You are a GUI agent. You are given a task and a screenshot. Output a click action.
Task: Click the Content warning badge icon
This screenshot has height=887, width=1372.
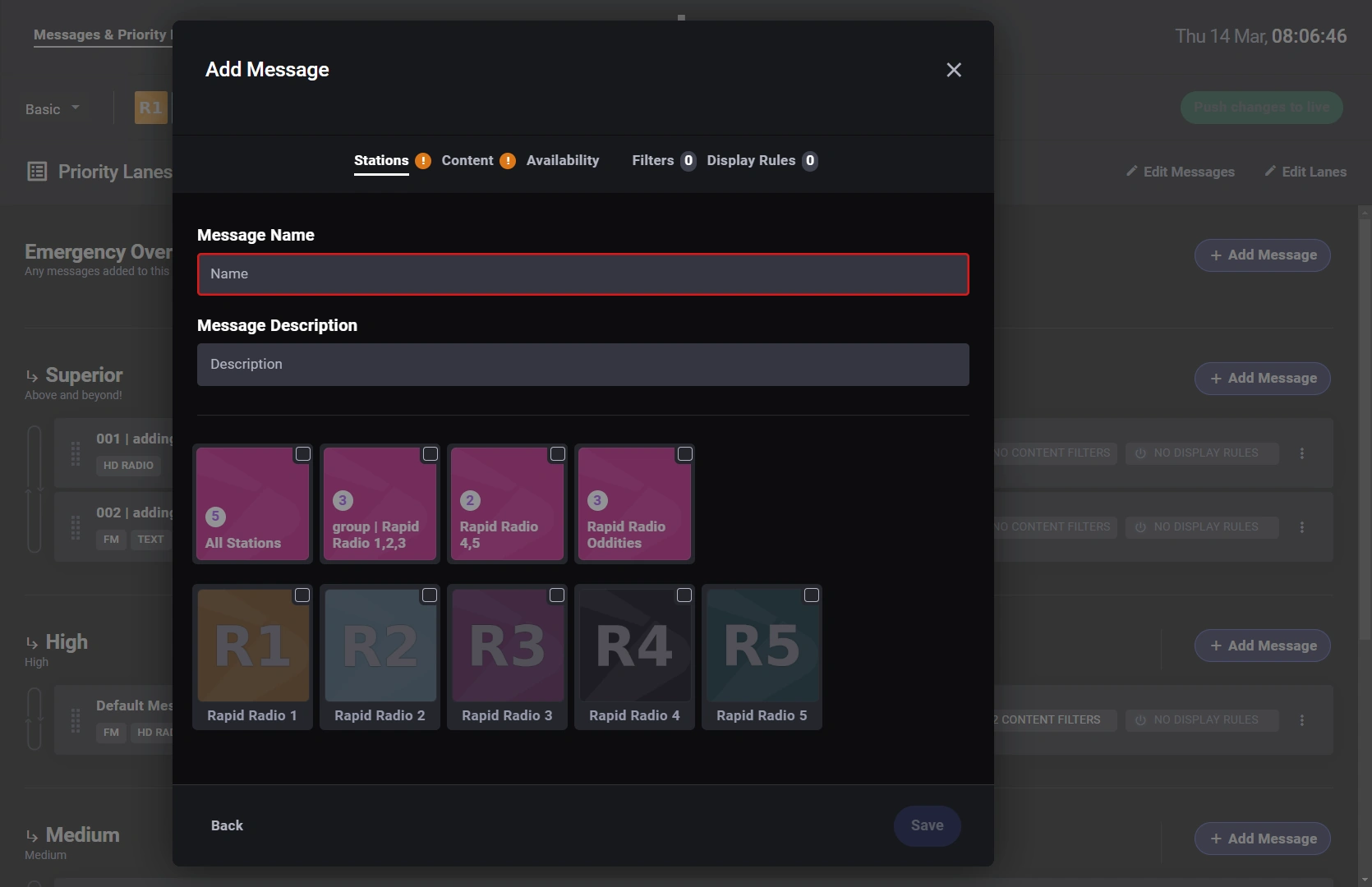pos(508,161)
